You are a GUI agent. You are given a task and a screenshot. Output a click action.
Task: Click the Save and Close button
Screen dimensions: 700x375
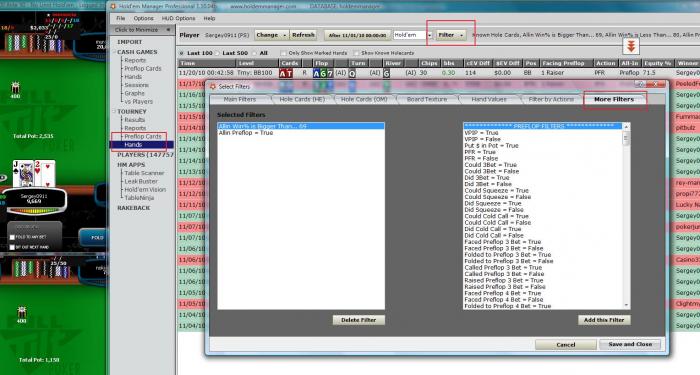630,345
